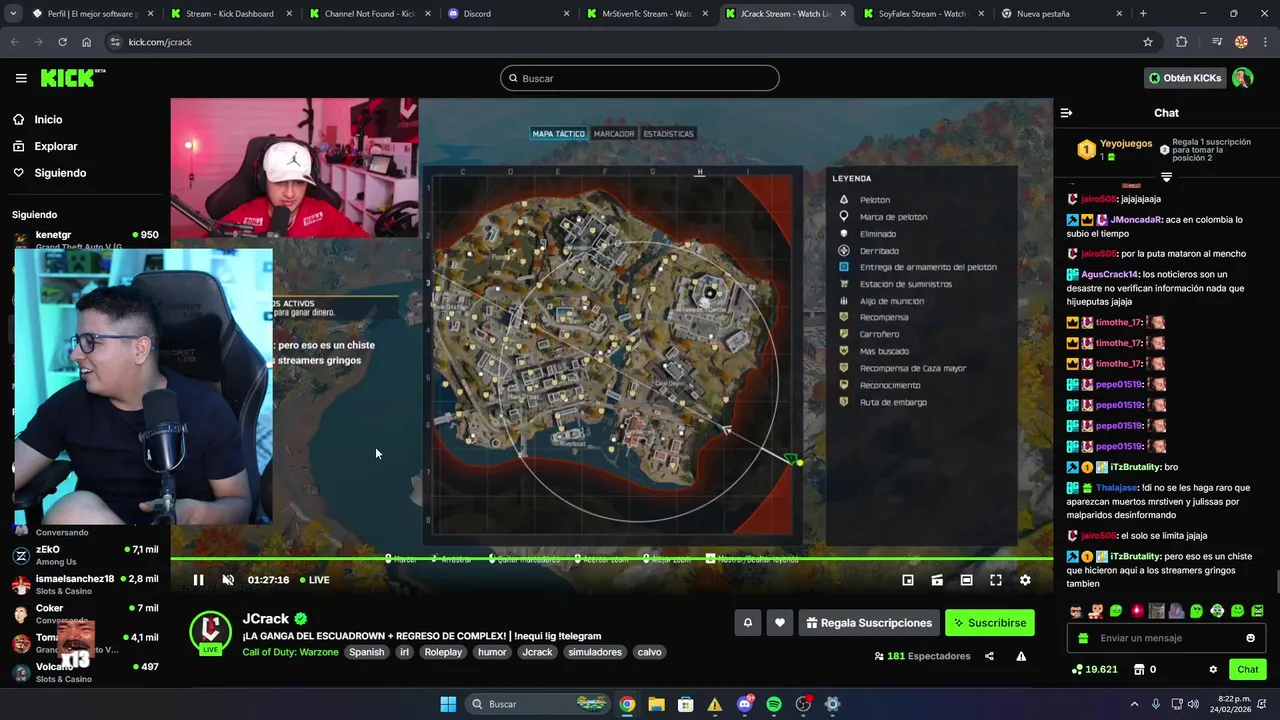Enter fullscreen mode in the player
1280x720 pixels.
click(996, 580)
